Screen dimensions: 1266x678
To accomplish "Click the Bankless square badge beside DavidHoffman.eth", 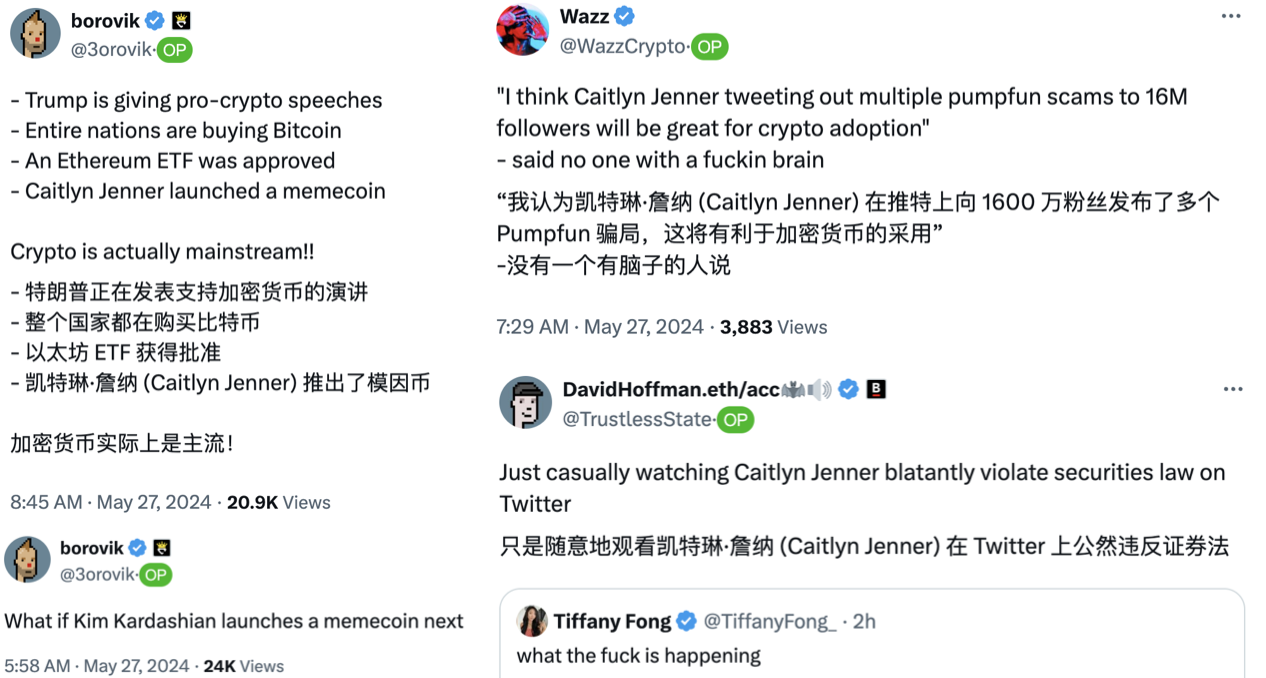I will [x=878, y=390].
